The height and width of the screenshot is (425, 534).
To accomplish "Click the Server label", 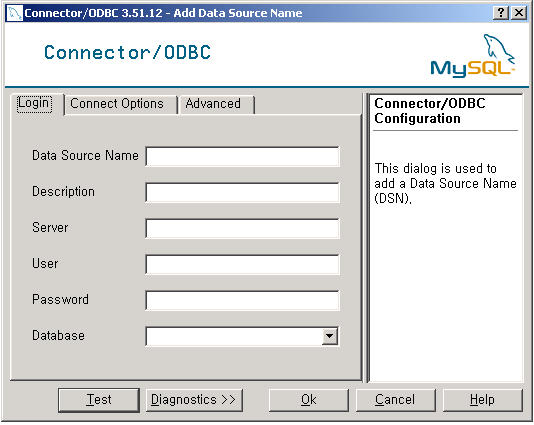I will tap(50, 227).
